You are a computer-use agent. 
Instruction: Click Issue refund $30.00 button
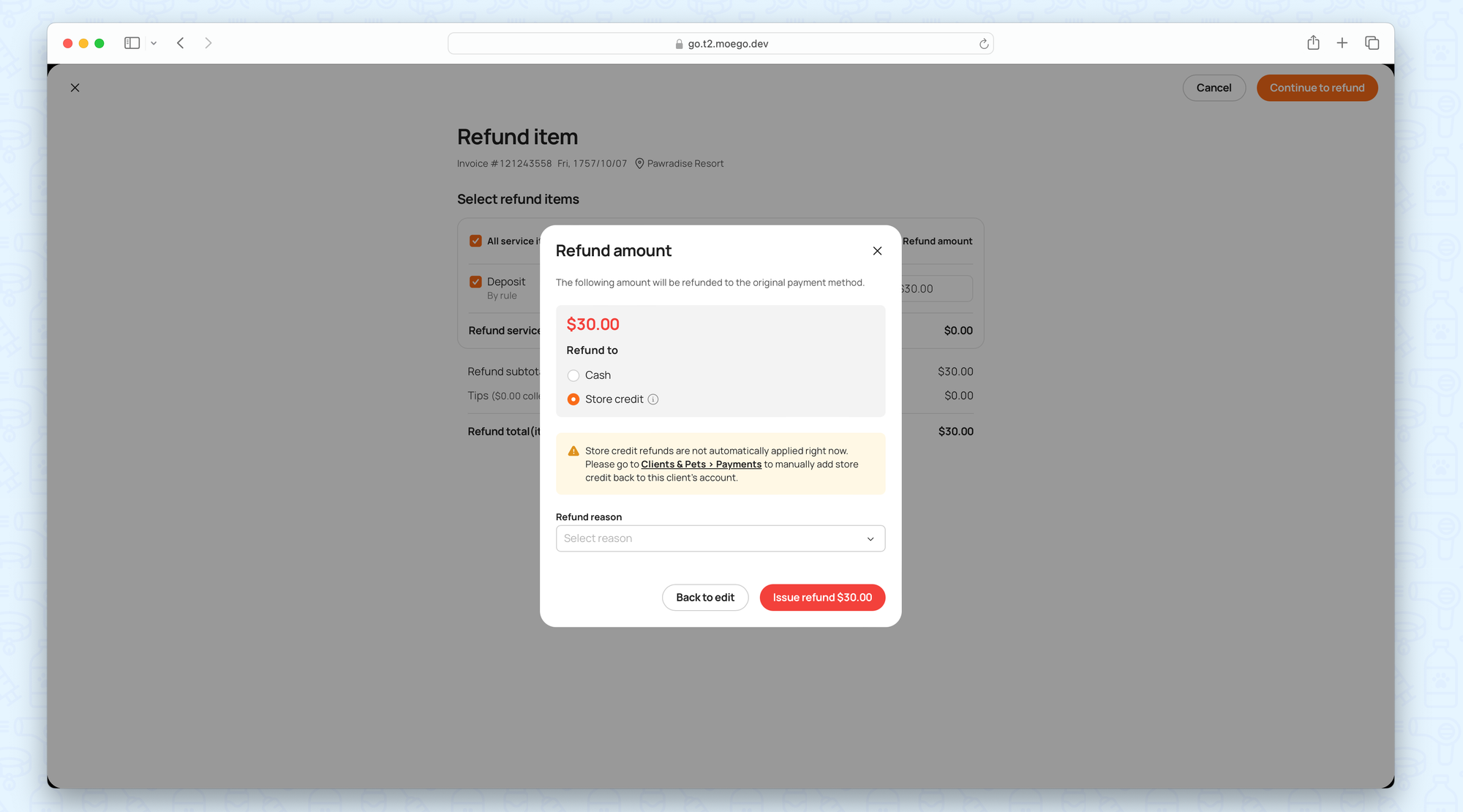coord(822,598)
